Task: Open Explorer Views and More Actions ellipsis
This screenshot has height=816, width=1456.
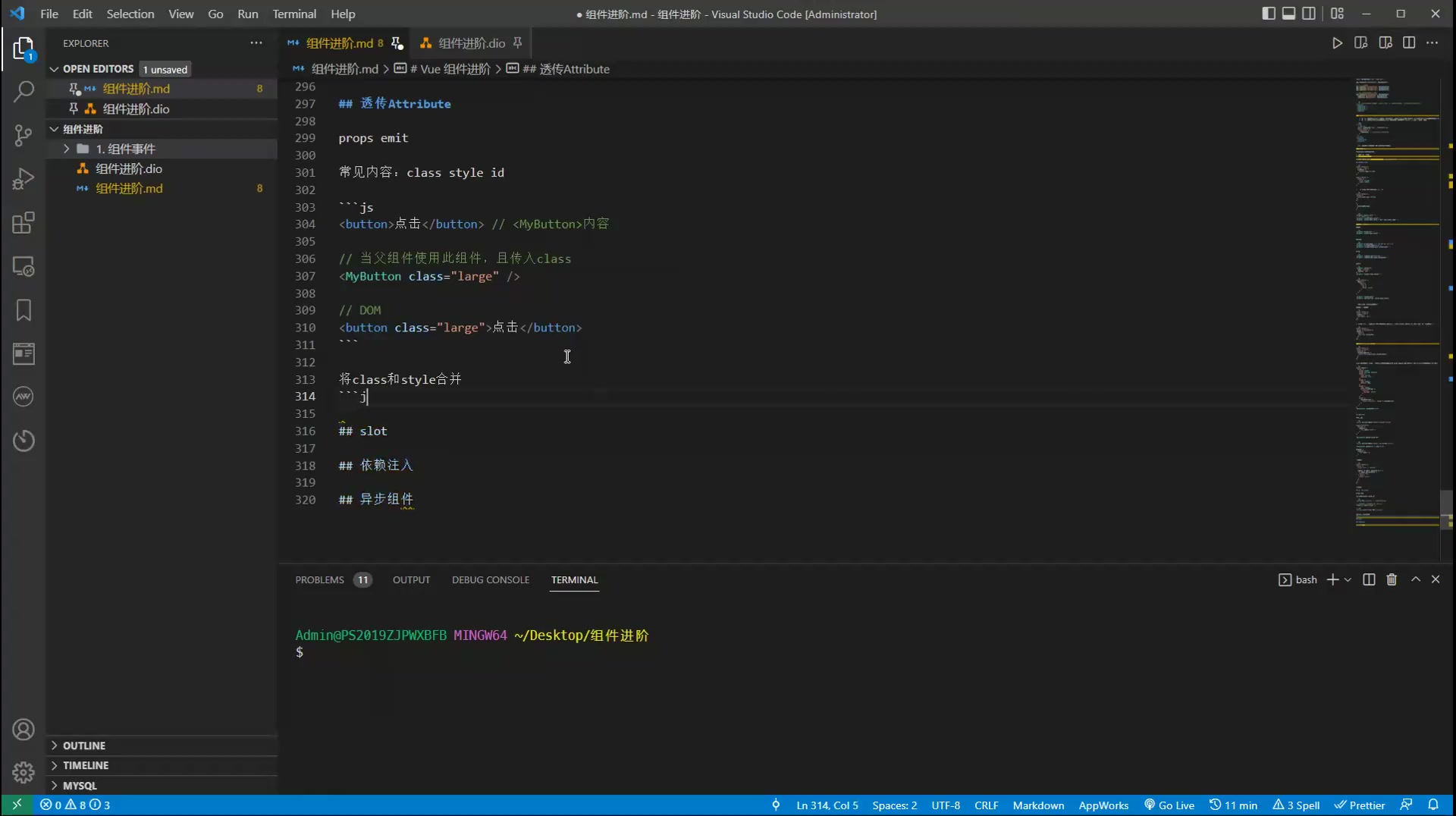Action: (256, 43)
